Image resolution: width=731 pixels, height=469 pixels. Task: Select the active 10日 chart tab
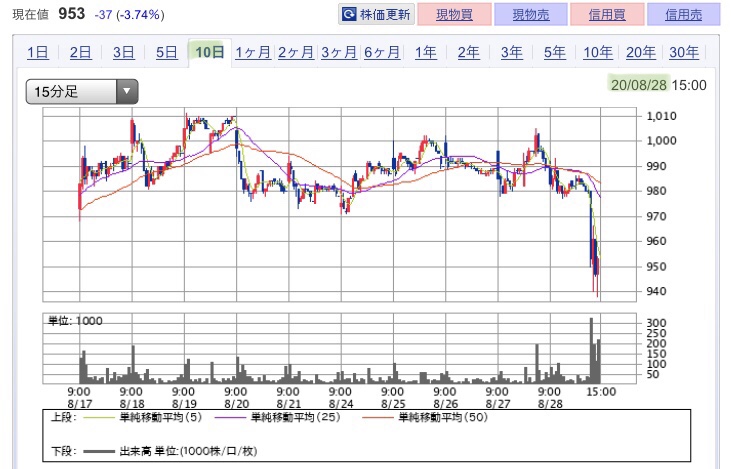tap(210, 52)
